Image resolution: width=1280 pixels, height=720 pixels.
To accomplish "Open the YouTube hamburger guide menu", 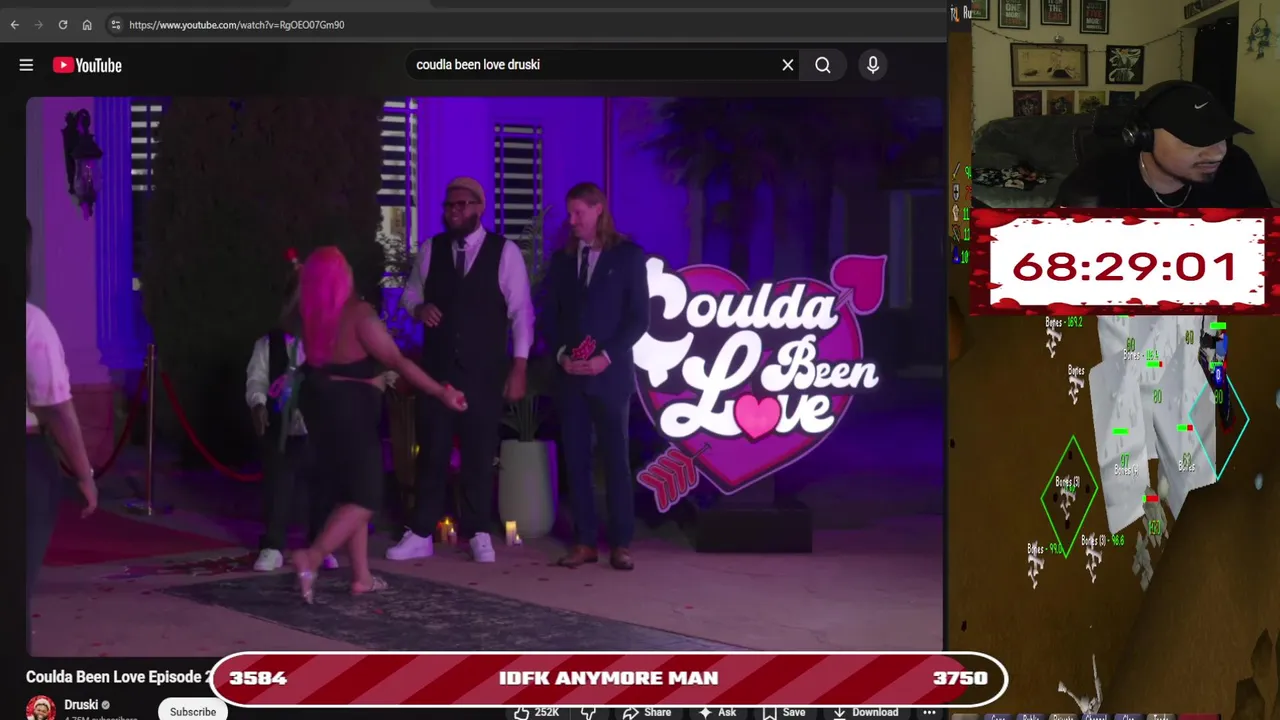I will [x=26, y=65].
